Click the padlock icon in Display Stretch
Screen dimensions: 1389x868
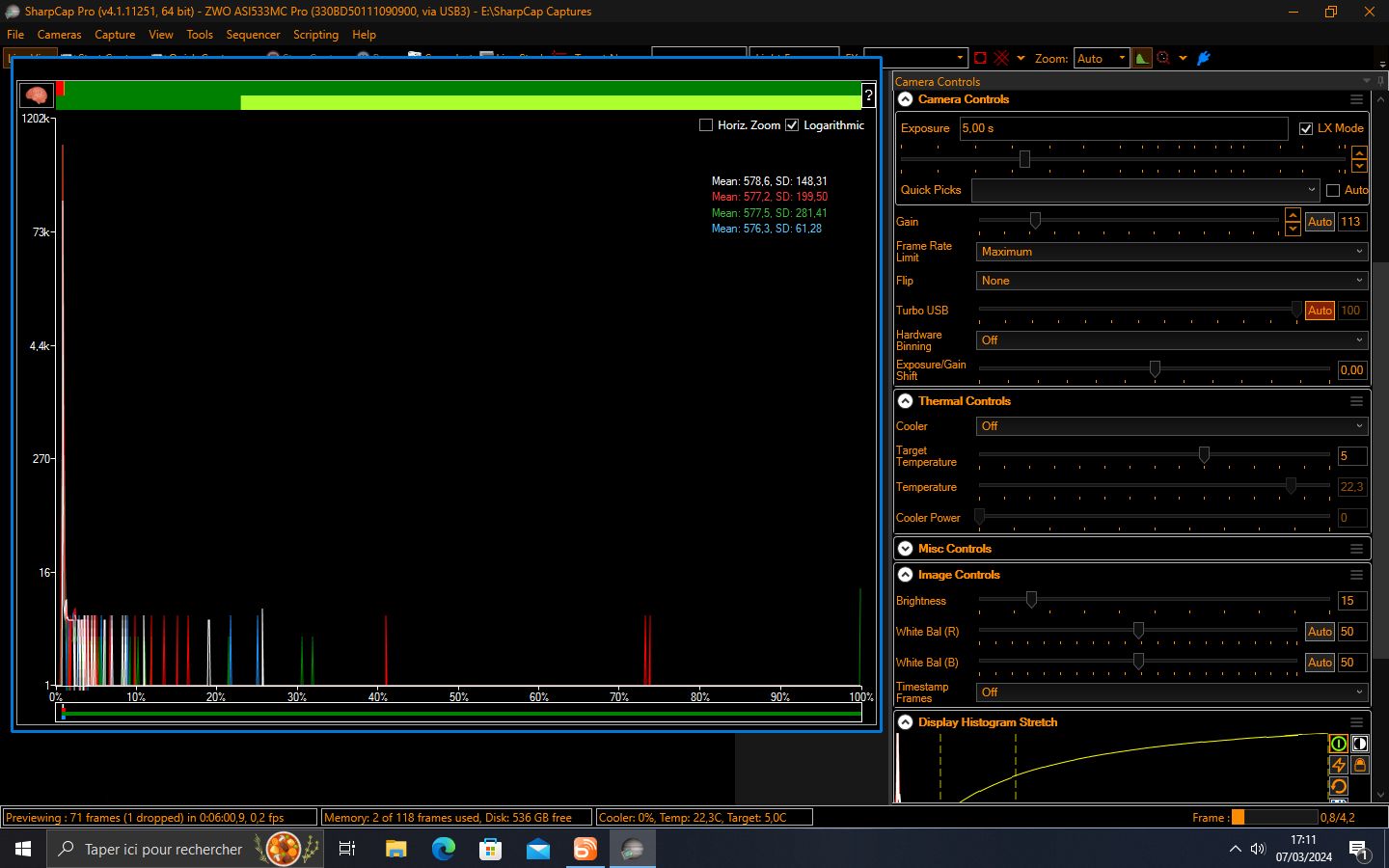[1359, 765]
